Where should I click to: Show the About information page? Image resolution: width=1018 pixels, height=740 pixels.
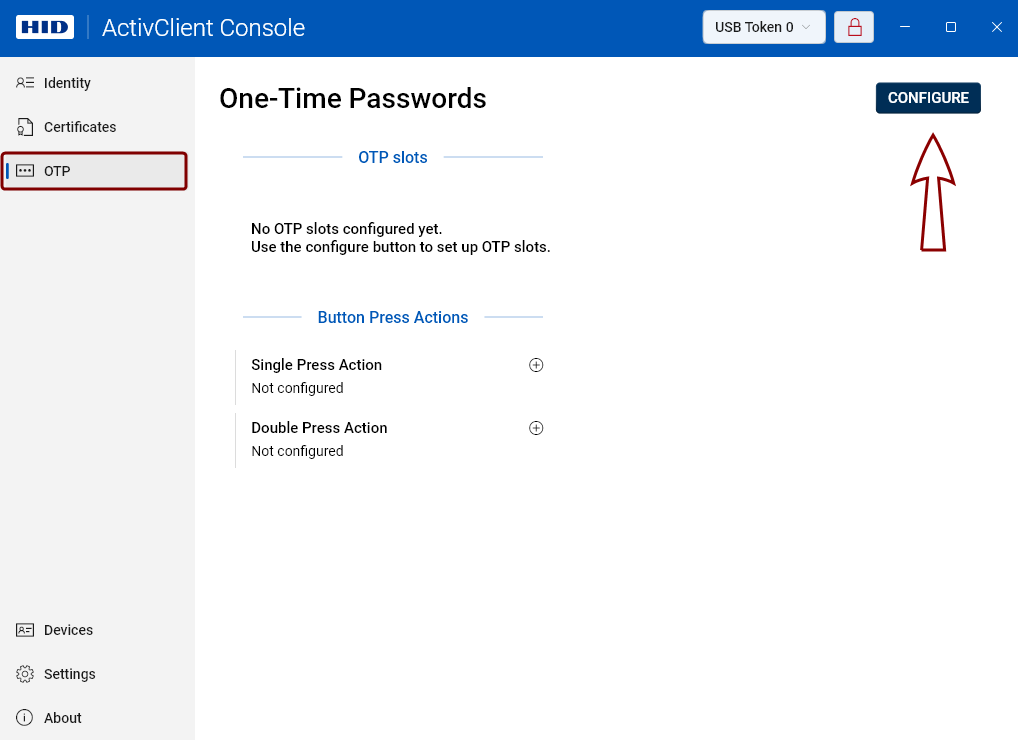[62, 718]
